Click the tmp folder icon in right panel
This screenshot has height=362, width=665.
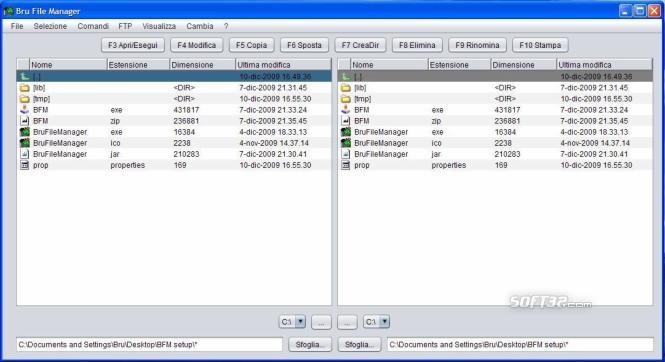346,99
